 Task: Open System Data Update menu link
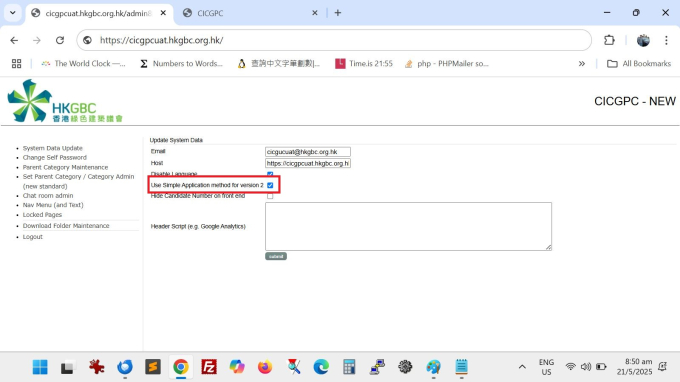tap(52, 148)
